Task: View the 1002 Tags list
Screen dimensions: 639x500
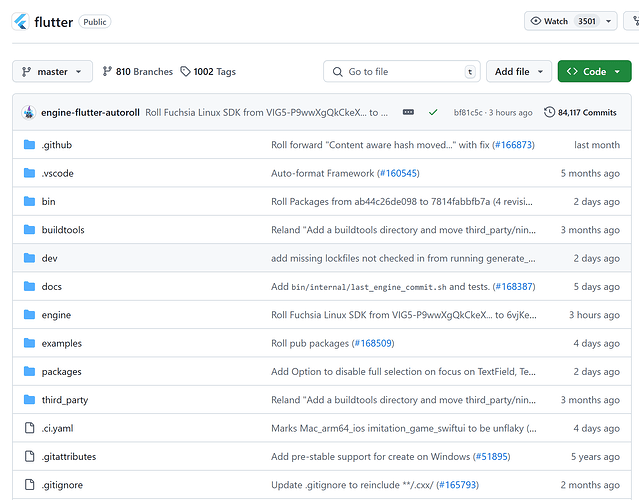Action: pyautogui.click(x=208, y=71)
